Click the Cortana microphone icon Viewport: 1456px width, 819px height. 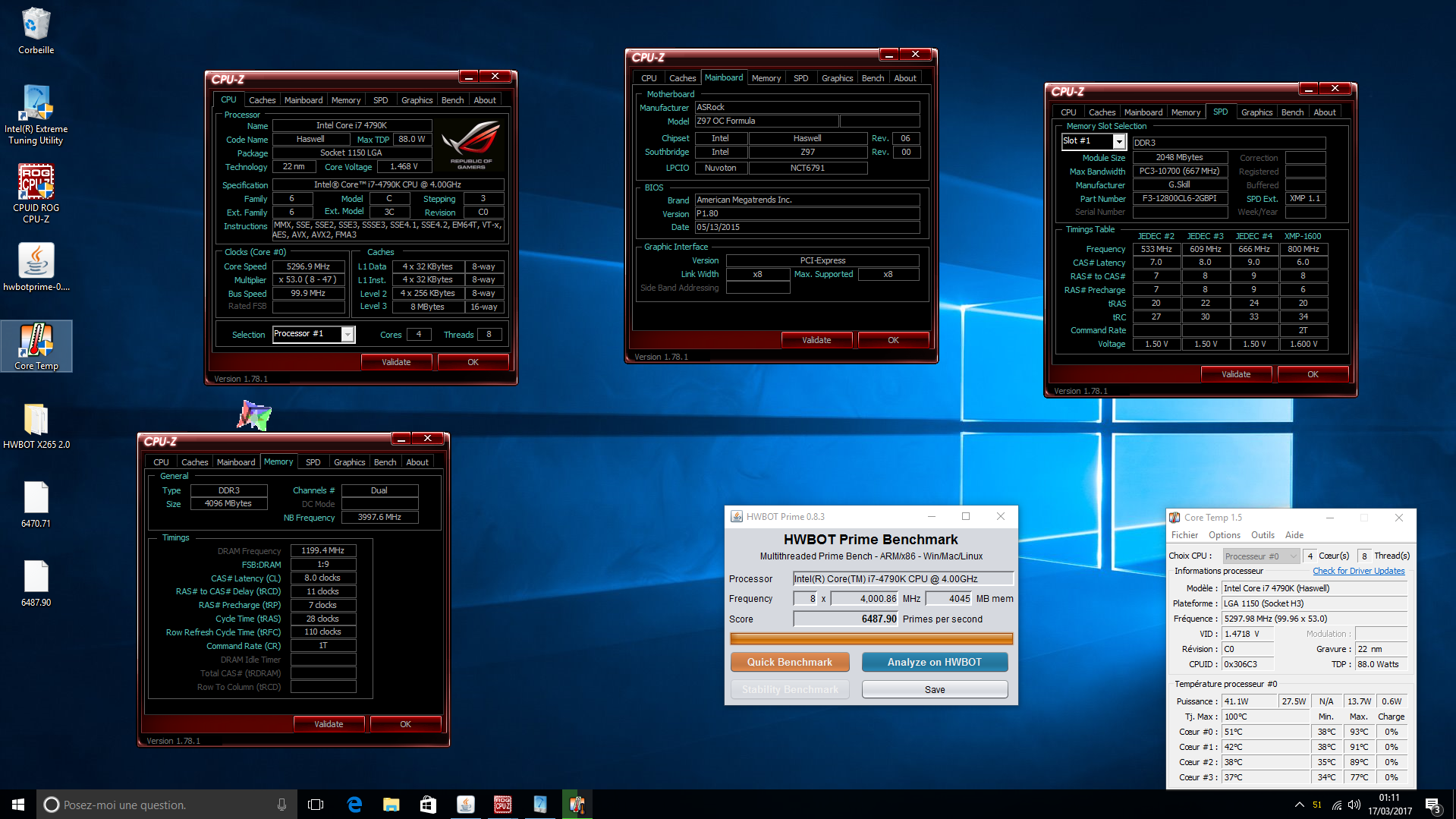point(281,805)
